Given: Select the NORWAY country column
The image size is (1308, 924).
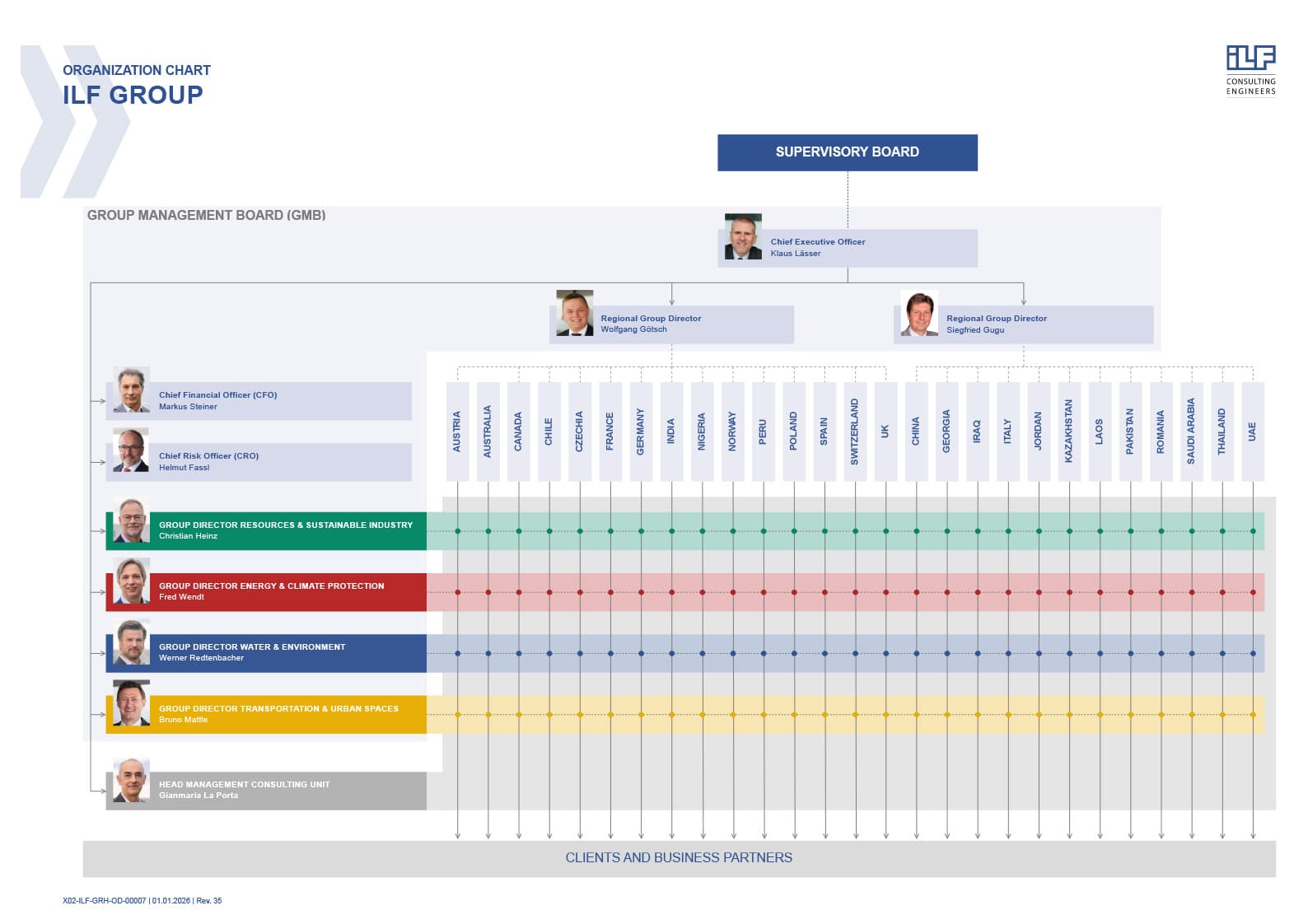Looking at the screenshot, I should click(732, 432).
